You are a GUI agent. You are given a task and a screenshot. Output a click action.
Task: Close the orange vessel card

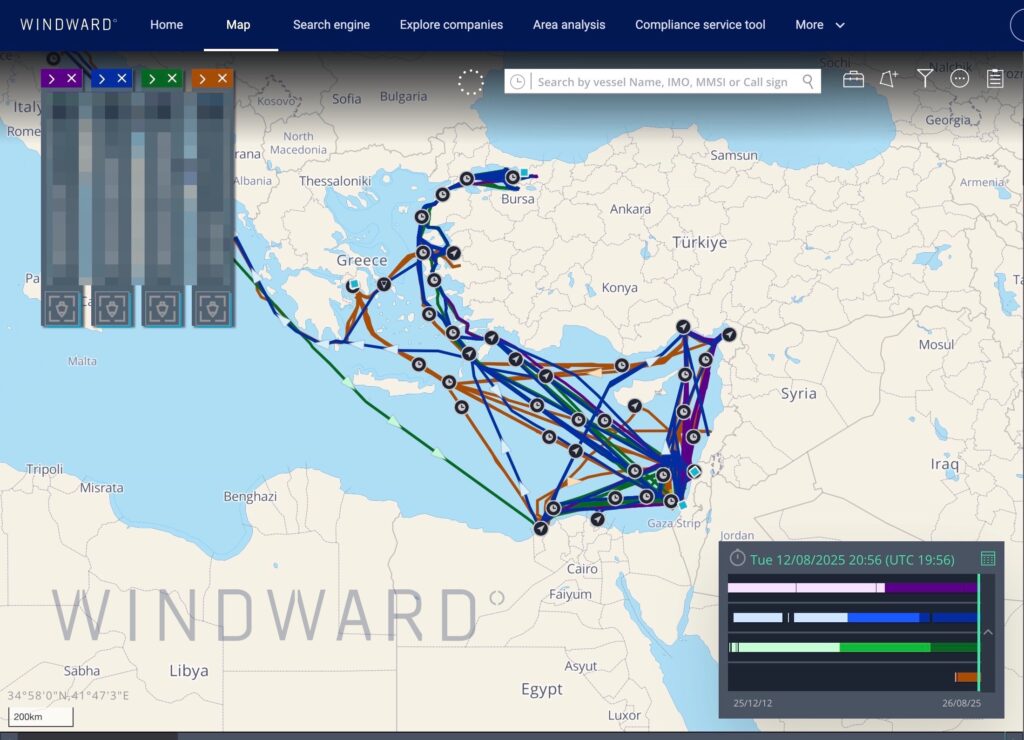(223, 78)
